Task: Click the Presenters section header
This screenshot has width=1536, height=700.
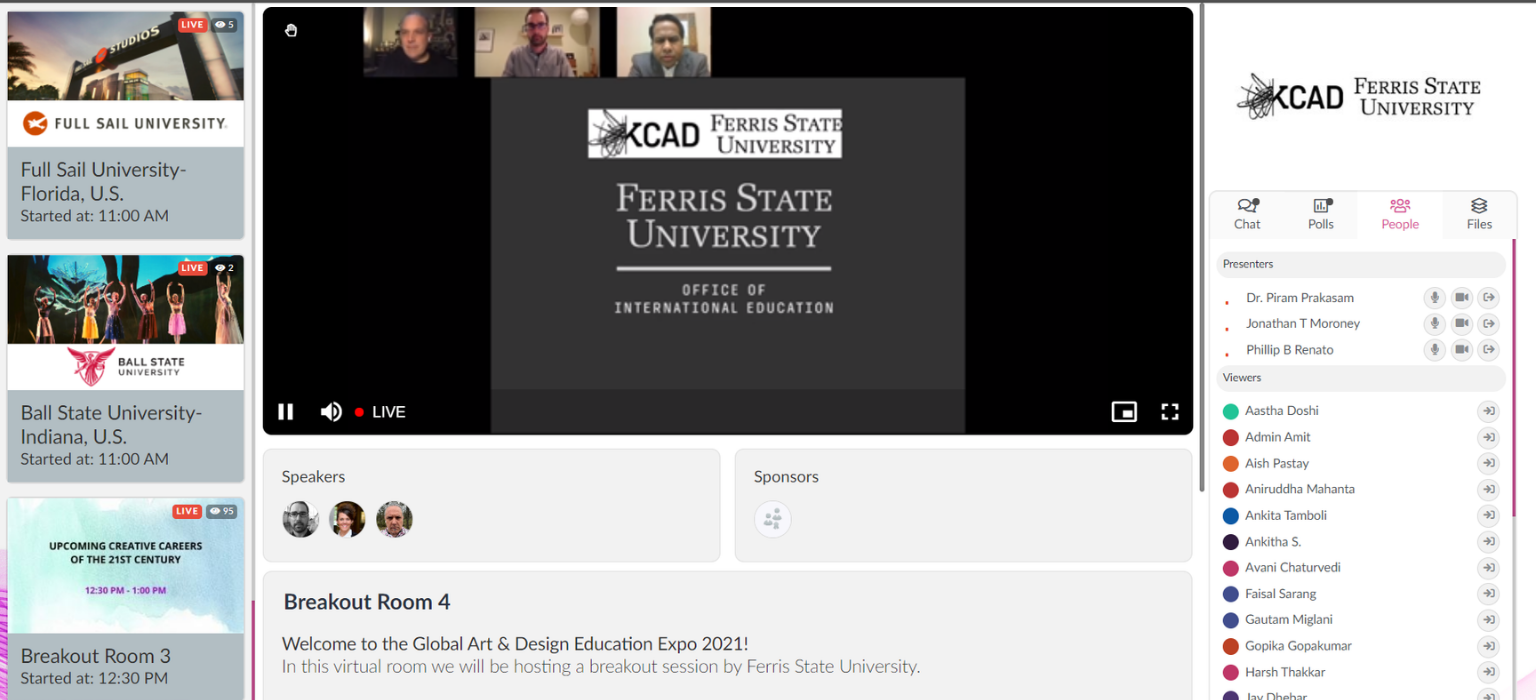Action: pyautogui.click(x=1361, y=264)
